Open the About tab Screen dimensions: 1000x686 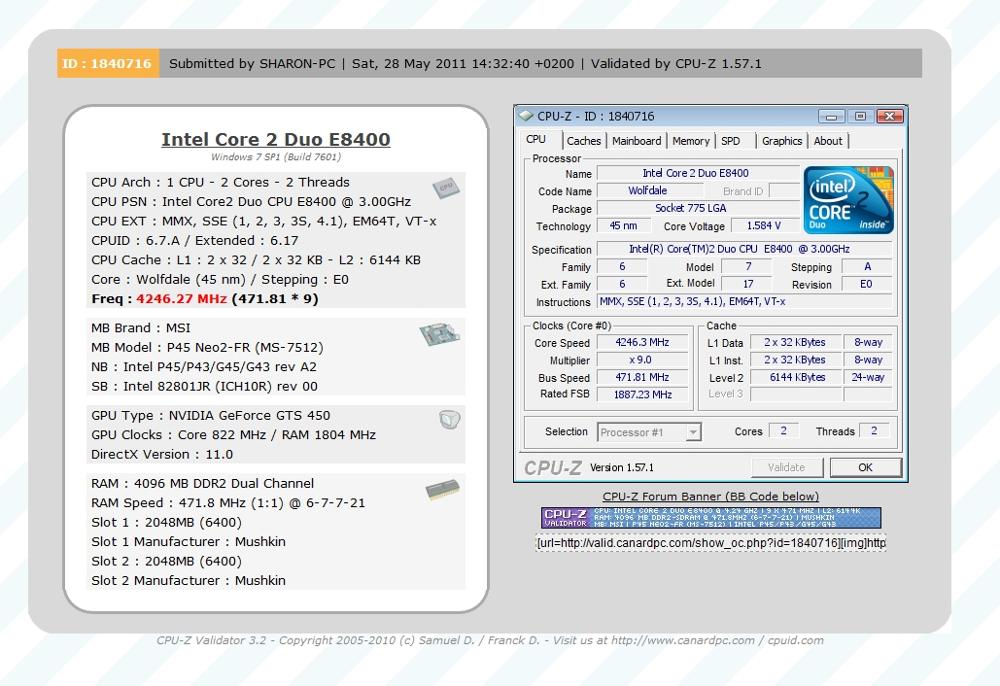point(828,141)
